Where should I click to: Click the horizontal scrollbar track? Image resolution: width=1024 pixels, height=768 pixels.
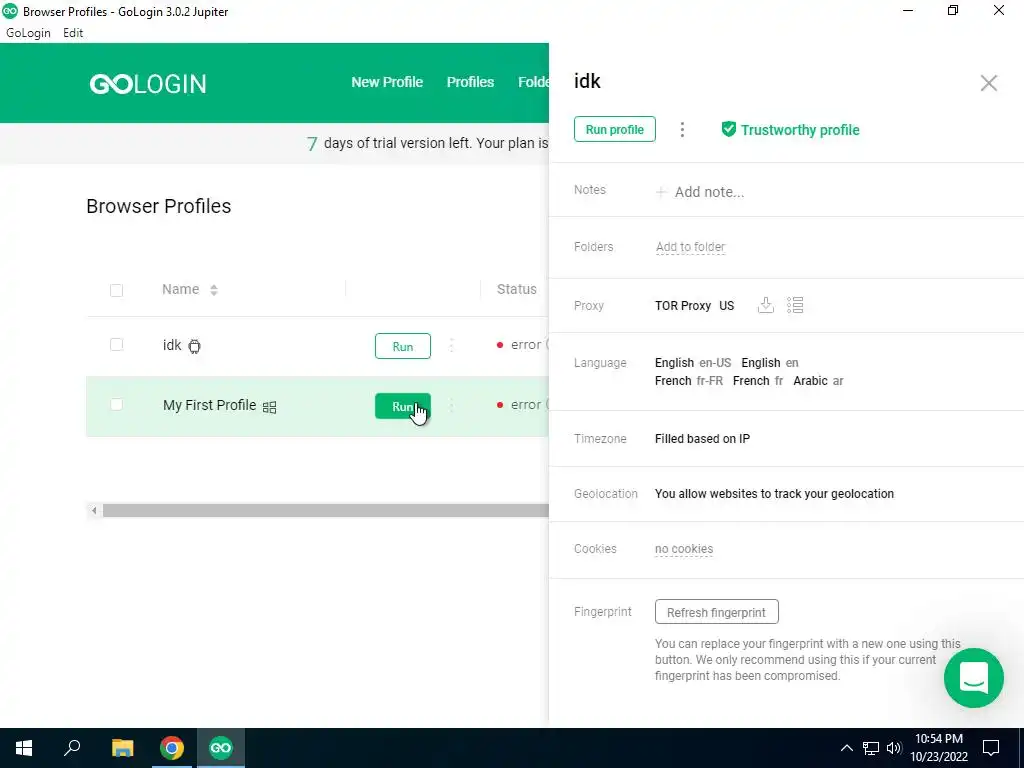coord(325,510)
